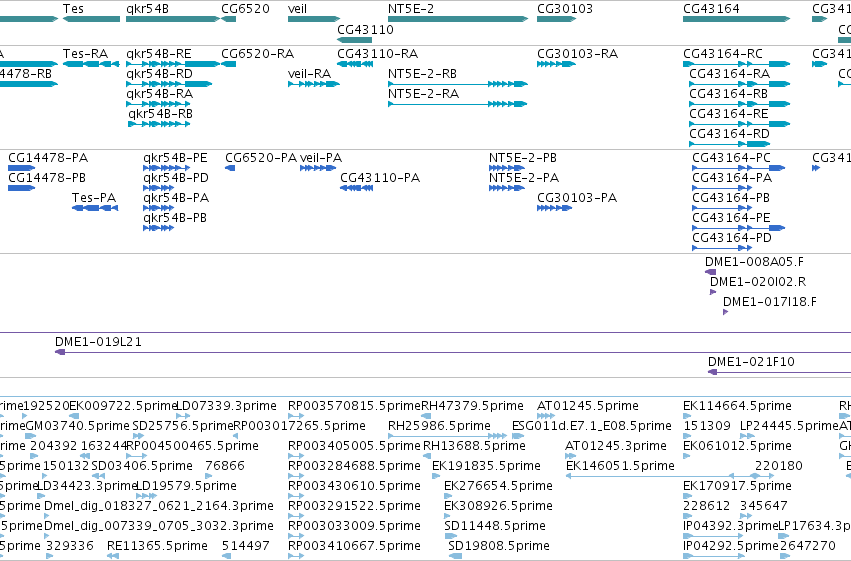
Task: Select protein NT5E-2-PB
Action: click(x=523, y=158)
